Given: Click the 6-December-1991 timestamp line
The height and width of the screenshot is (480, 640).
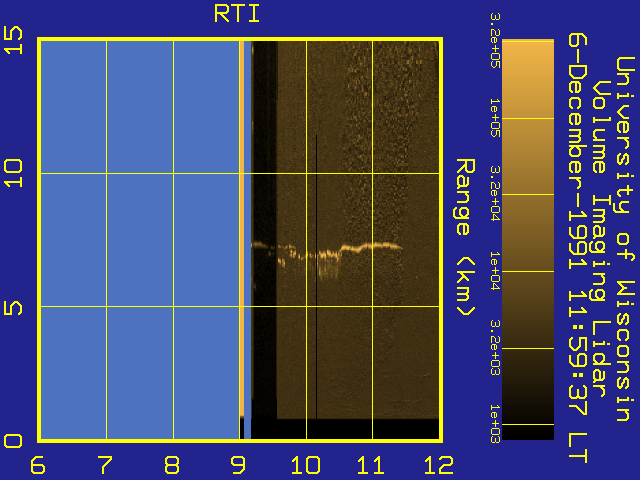Looking at the screenshot, I should point(578,248).
